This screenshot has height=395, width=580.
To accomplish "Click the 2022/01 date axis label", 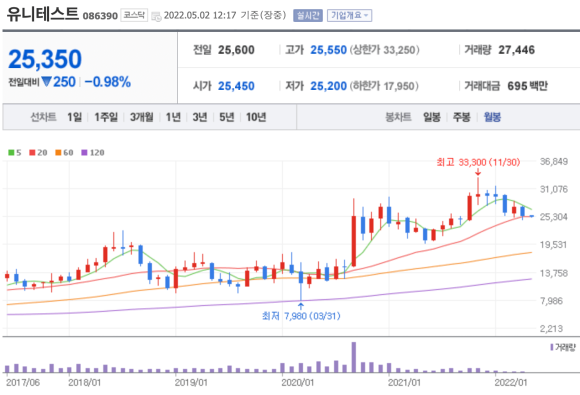I will 510,382.
